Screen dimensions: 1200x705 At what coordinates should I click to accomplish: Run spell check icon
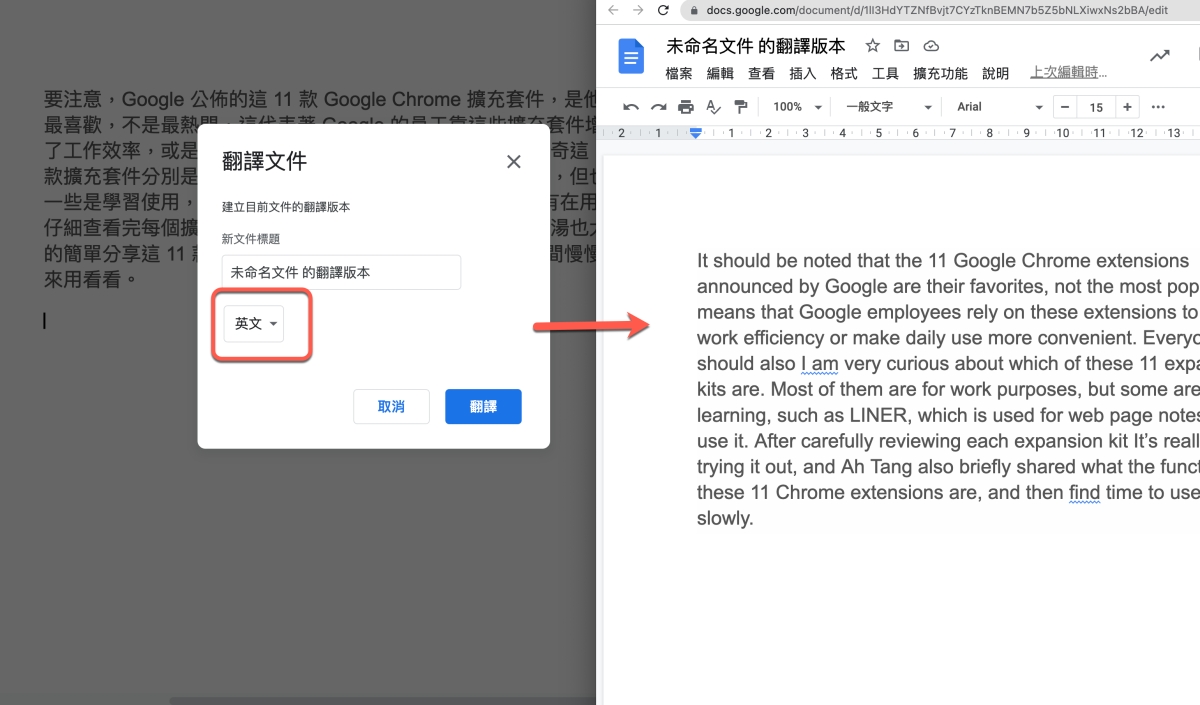(713, 107)
